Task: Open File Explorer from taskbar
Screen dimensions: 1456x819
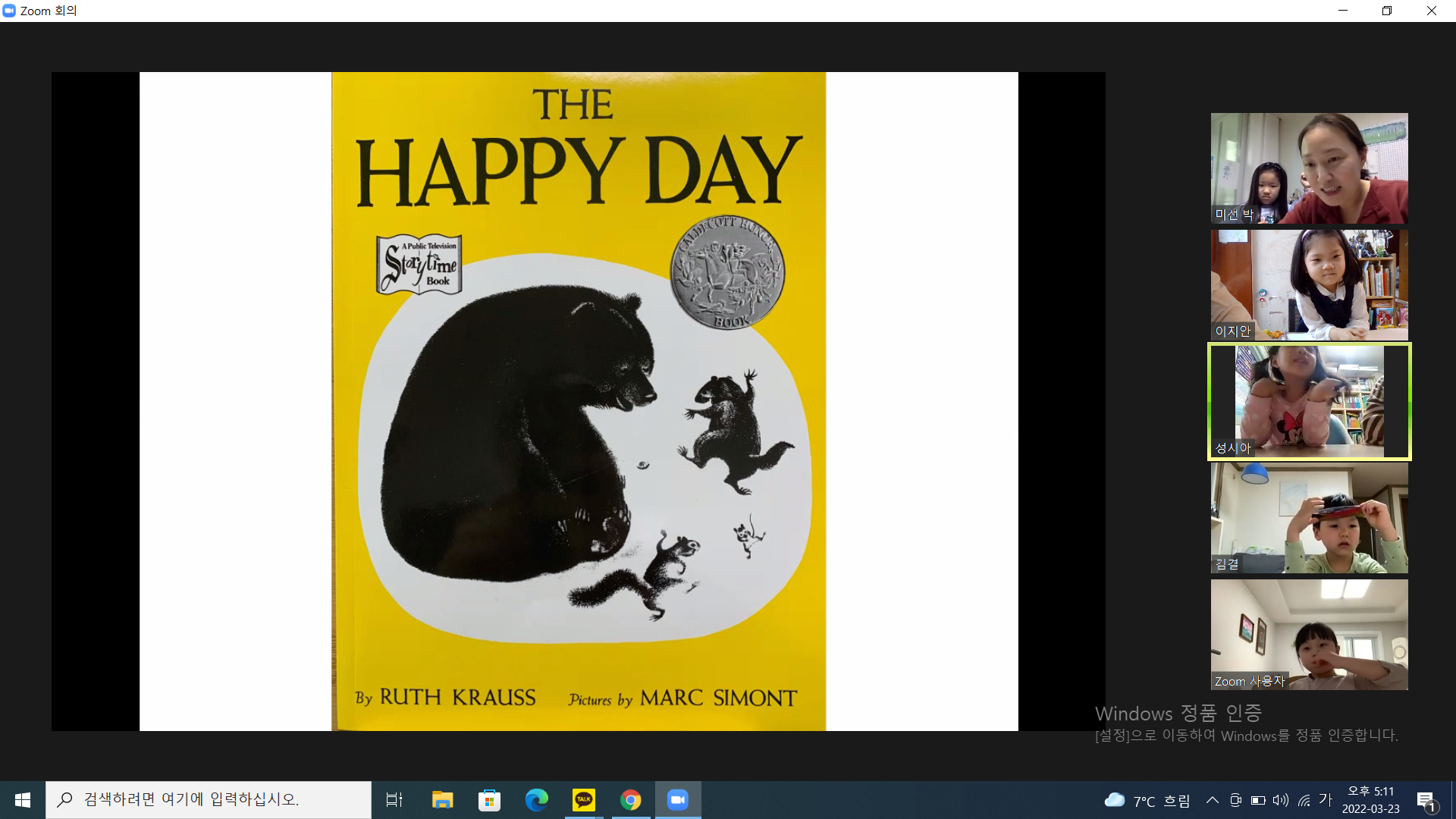Action: tap(442, 800)
